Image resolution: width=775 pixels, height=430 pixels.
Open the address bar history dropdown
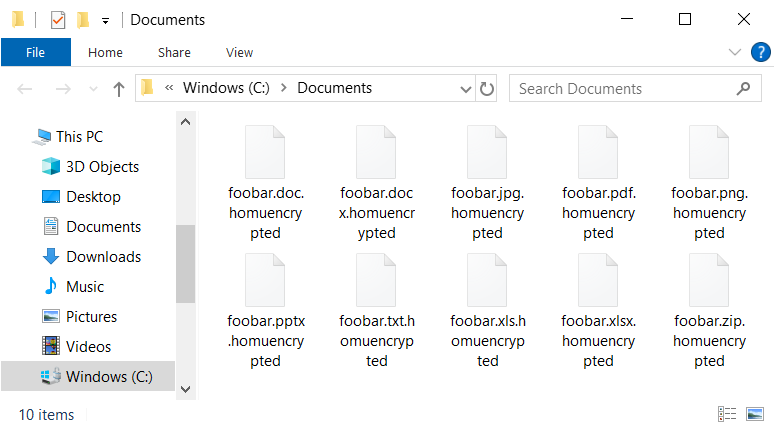466,89
